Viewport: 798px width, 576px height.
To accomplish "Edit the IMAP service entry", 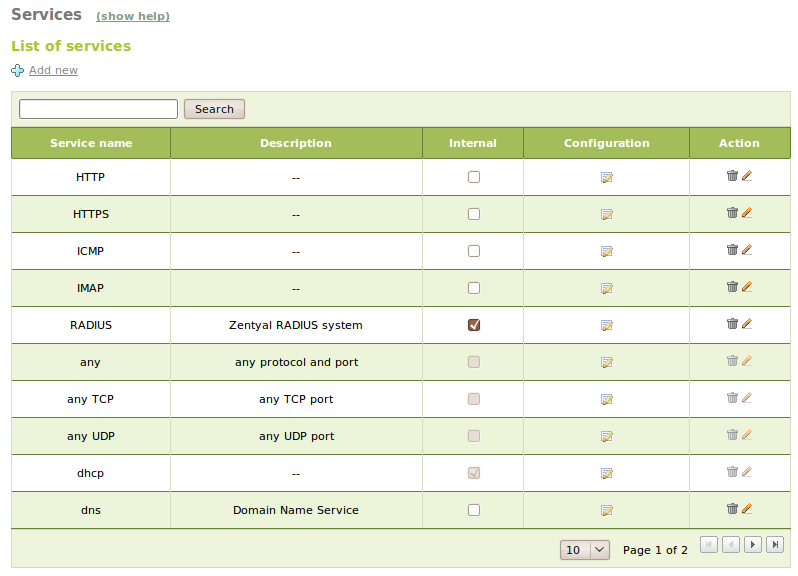I will [747, 287].
